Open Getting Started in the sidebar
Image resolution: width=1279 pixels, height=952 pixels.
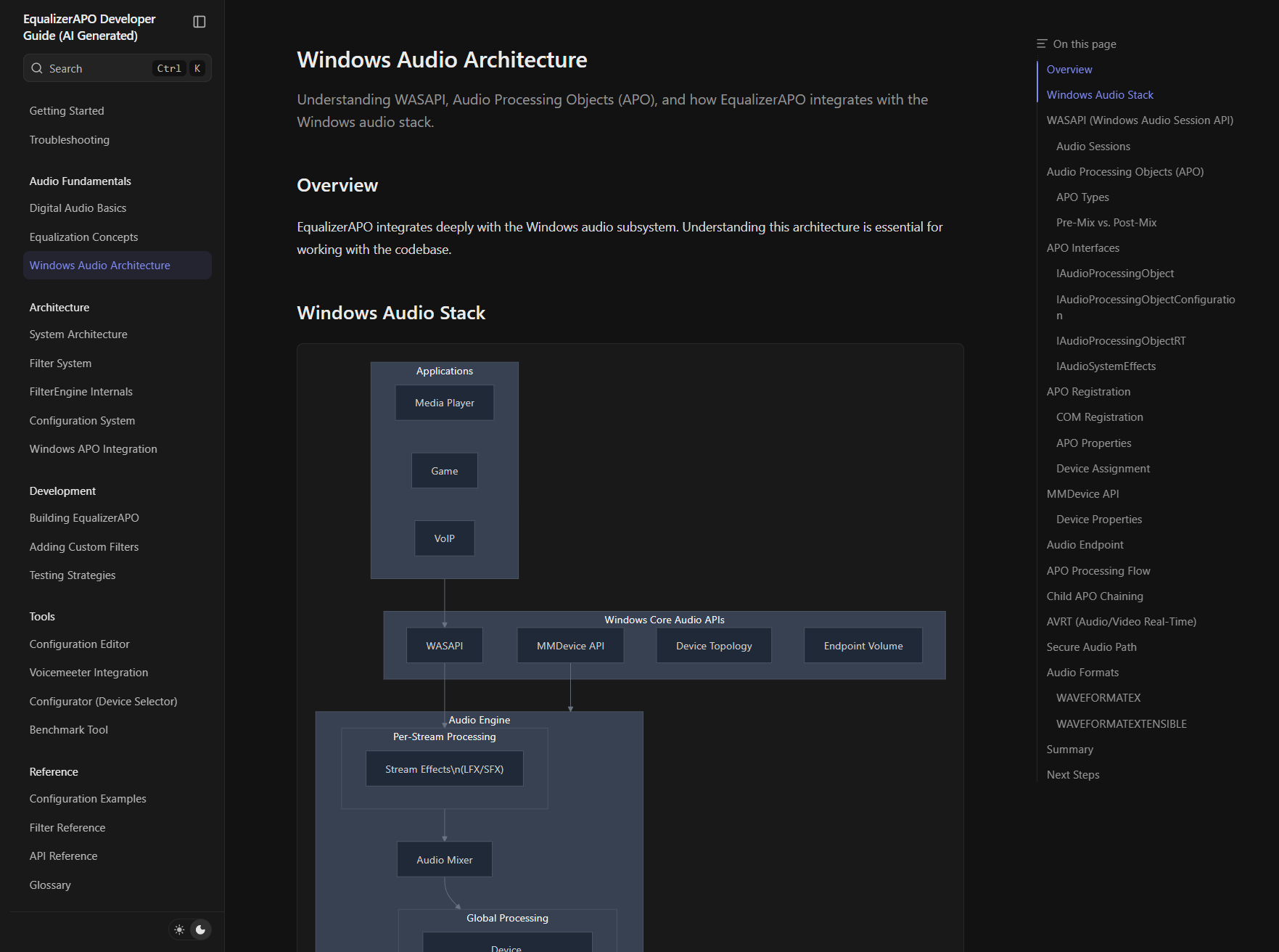tap(66, 110)
